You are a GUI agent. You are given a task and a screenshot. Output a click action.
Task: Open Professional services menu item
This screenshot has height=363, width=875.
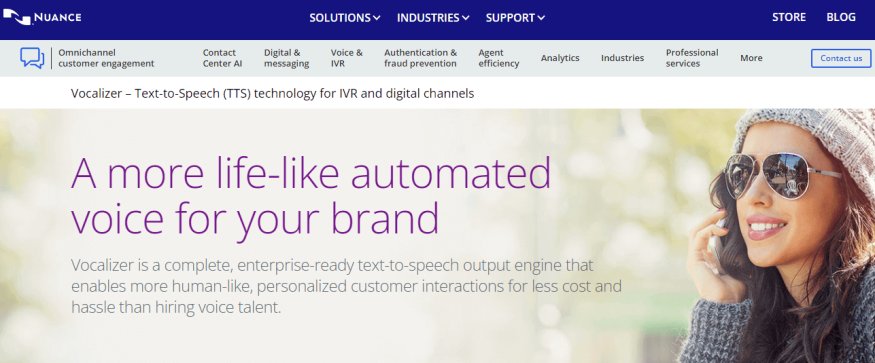click(x=692, y=58)
